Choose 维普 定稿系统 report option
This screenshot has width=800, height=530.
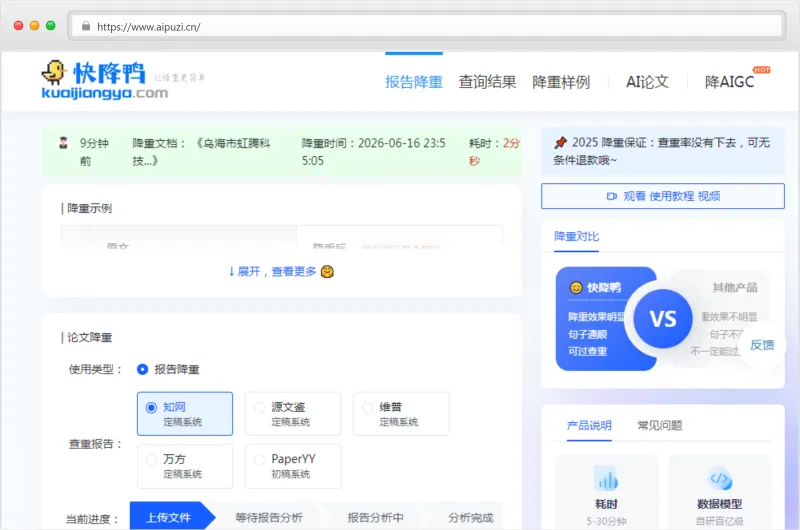click(x=401, y=414)
